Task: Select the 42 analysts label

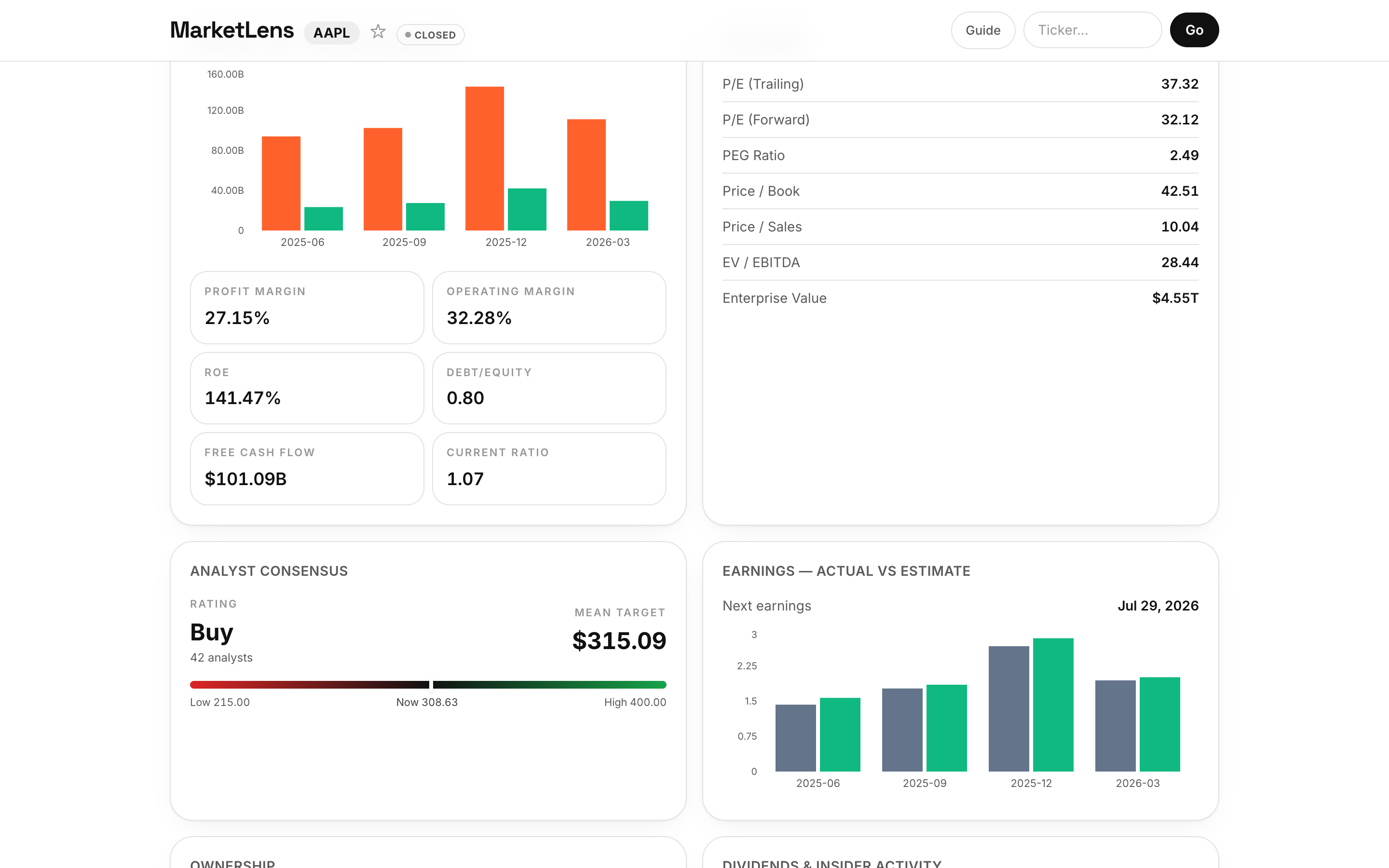Action: point(221,658)
